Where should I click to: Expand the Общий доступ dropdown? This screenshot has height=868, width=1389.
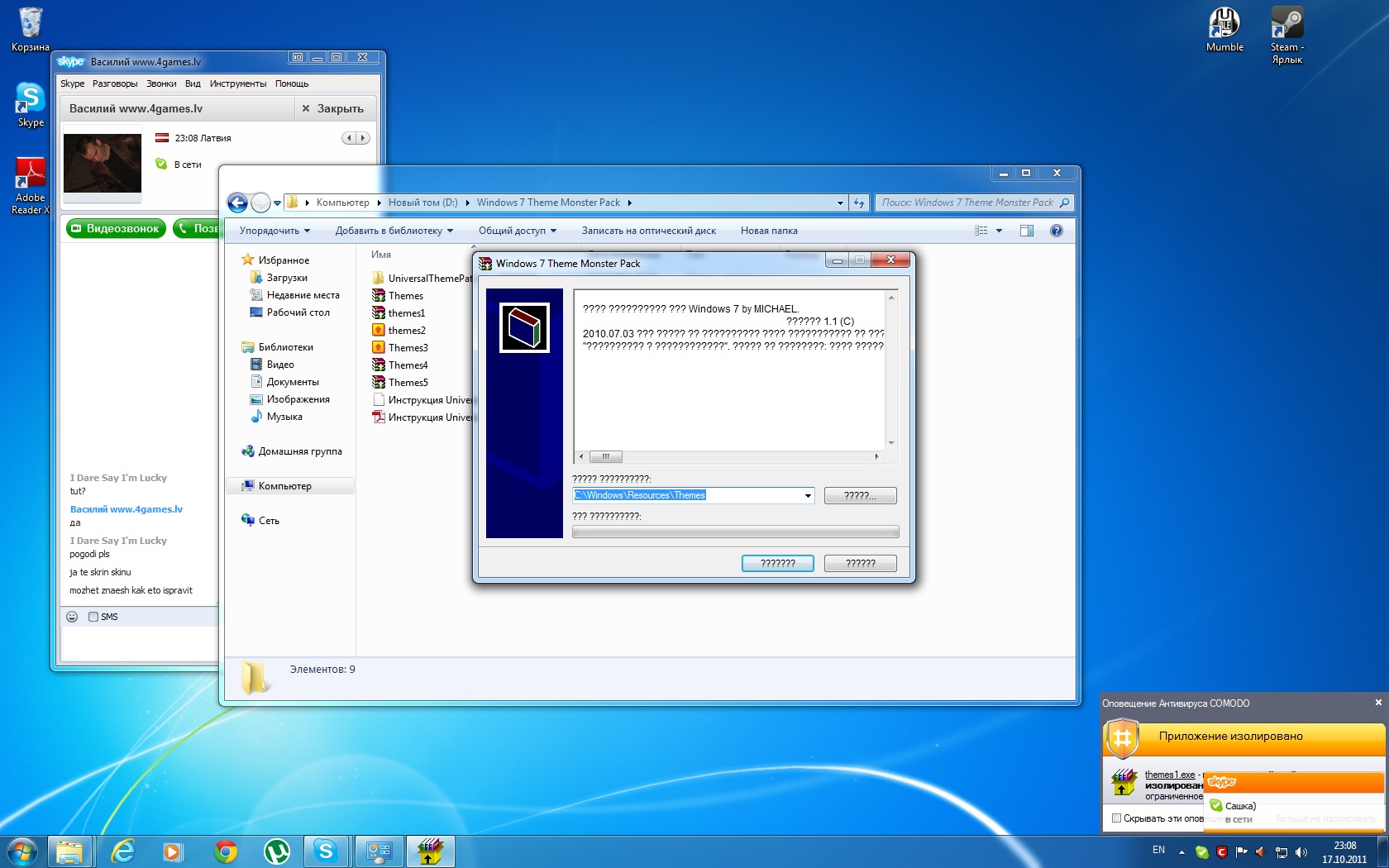click(x=518, y=231)
